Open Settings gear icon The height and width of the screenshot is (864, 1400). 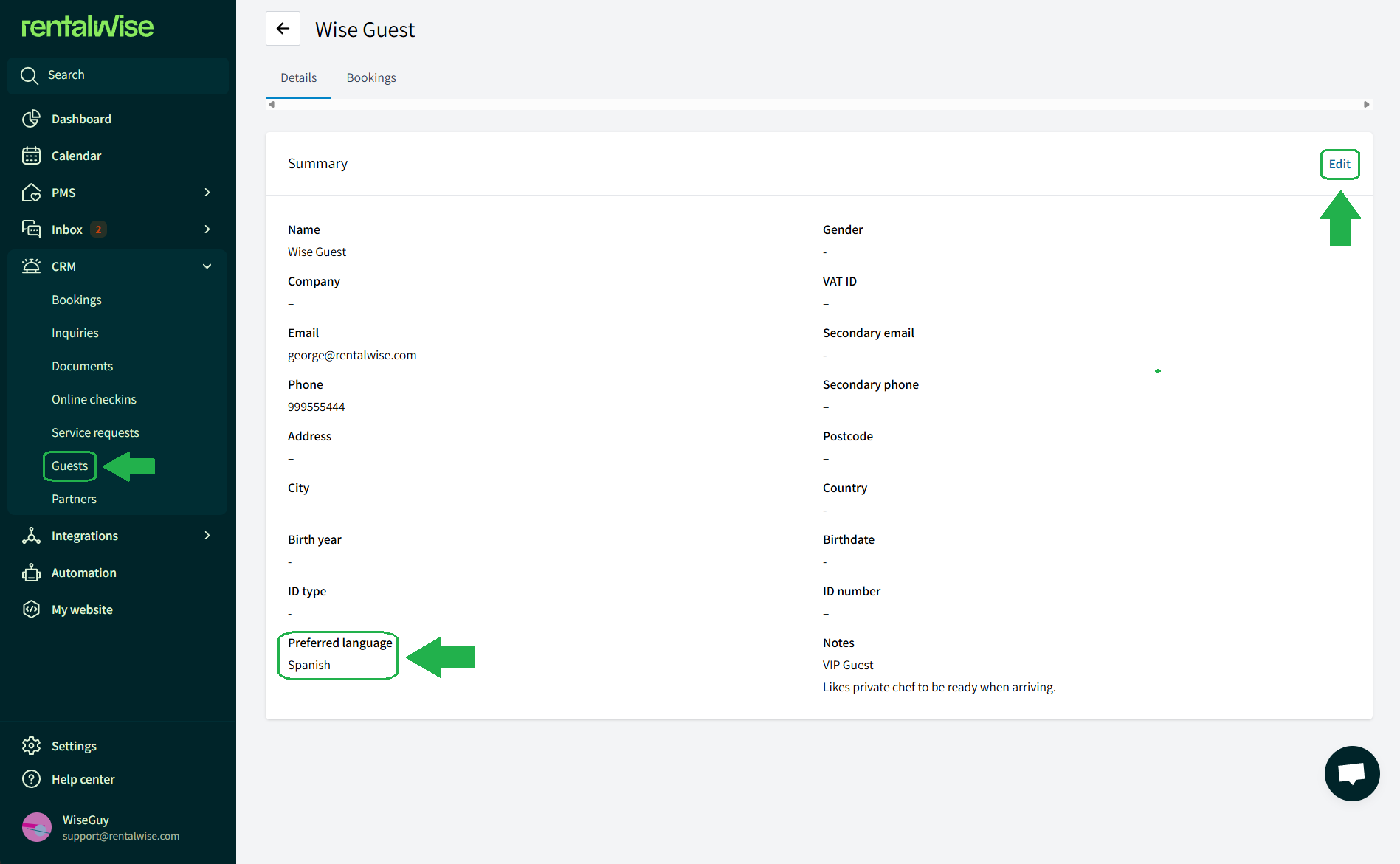[x=31, y=746]
